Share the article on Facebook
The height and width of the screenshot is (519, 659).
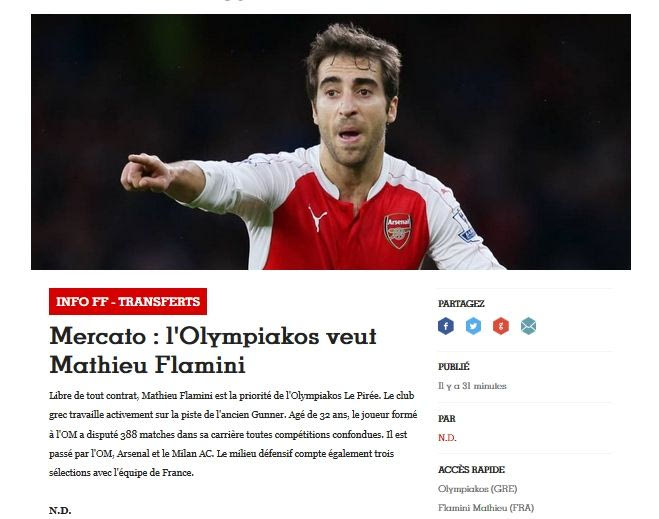coord(446,326)
